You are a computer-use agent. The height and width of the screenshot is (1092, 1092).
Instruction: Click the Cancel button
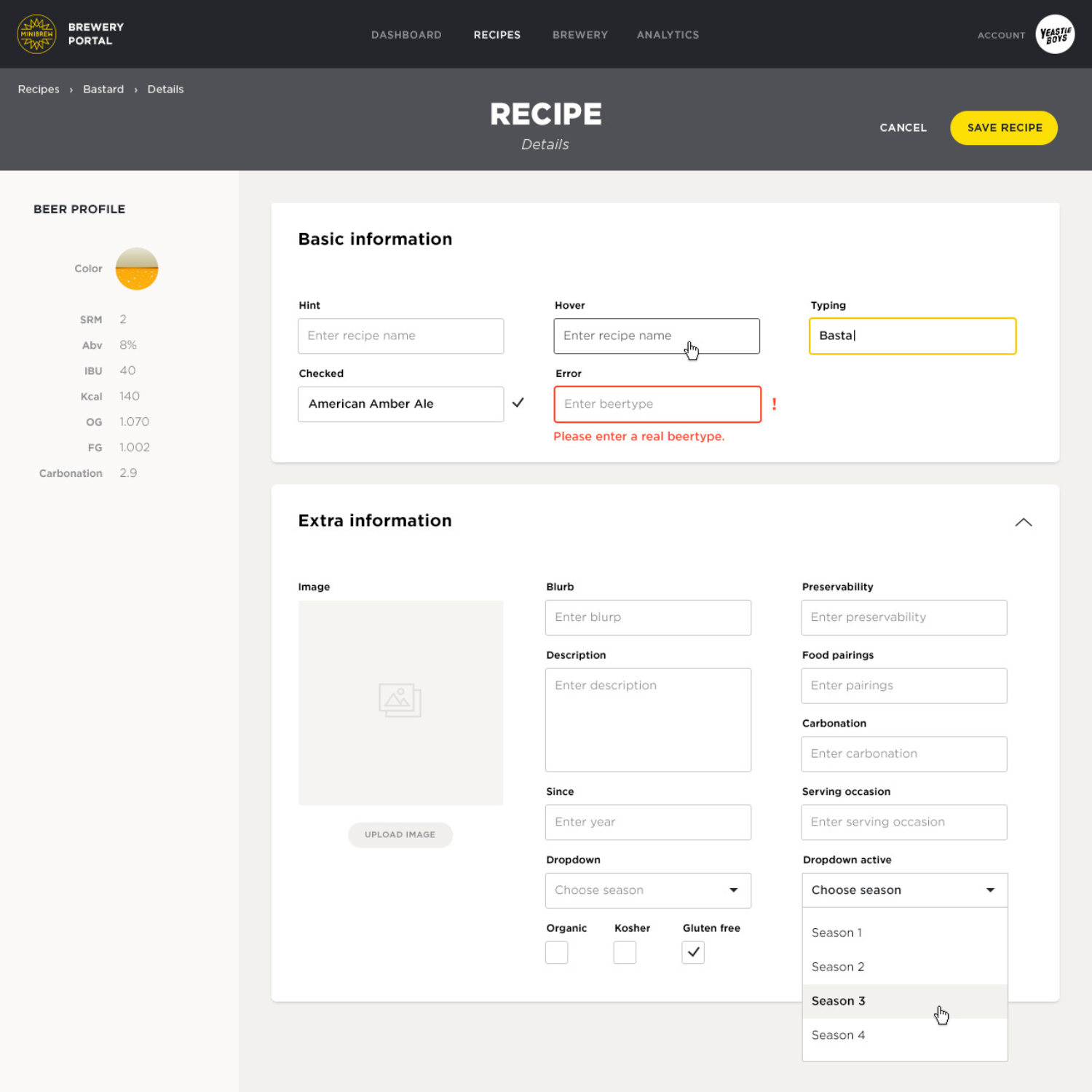tap(903, 127)
